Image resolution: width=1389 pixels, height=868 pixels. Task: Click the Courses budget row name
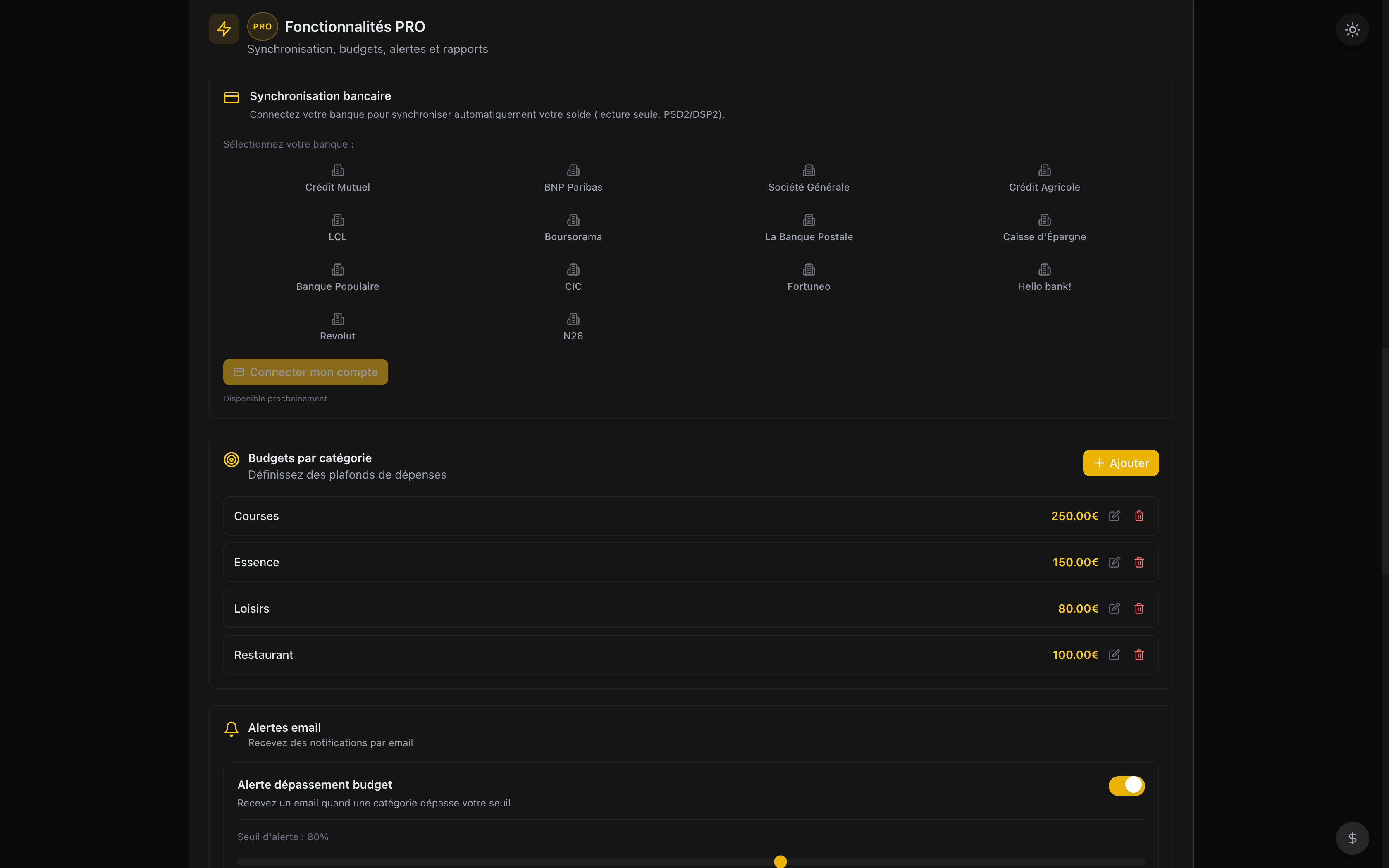coord(257,516)
